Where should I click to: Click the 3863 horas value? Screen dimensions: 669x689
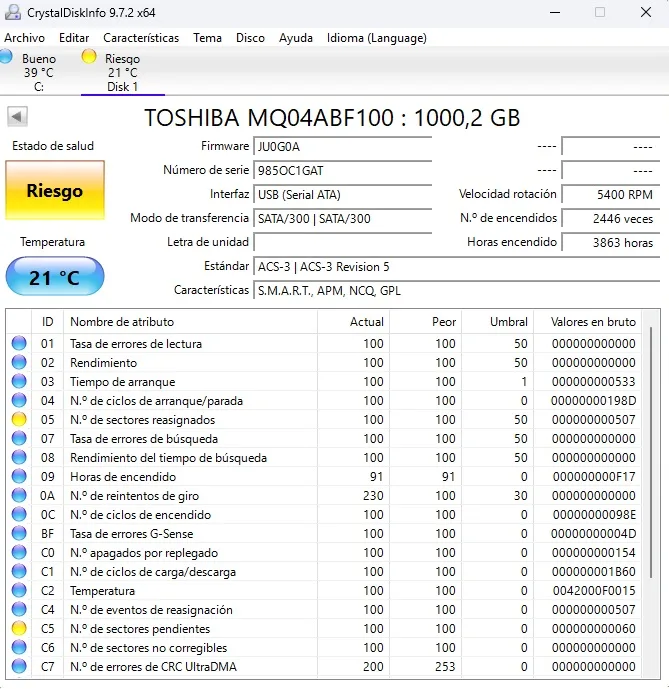pos(611,242)
